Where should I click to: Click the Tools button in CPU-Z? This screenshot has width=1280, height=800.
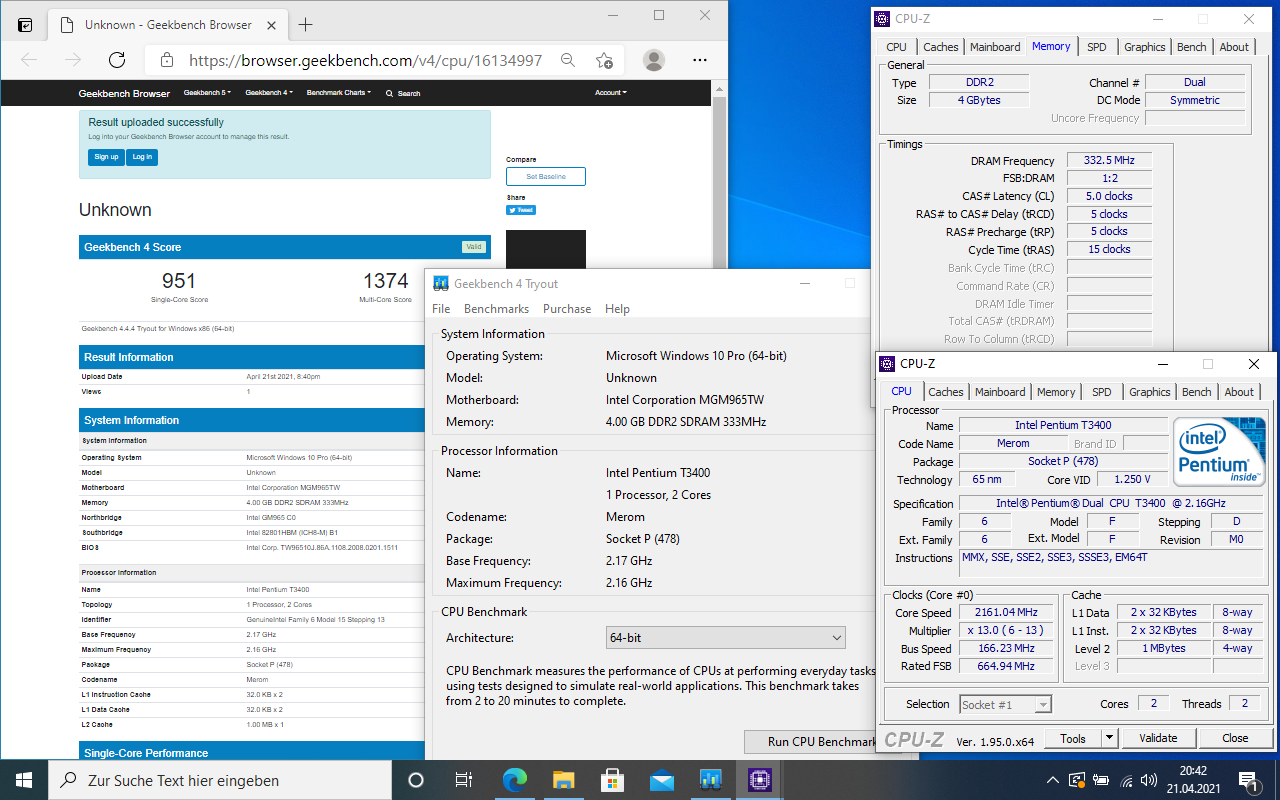click(x=1073, y=738)
